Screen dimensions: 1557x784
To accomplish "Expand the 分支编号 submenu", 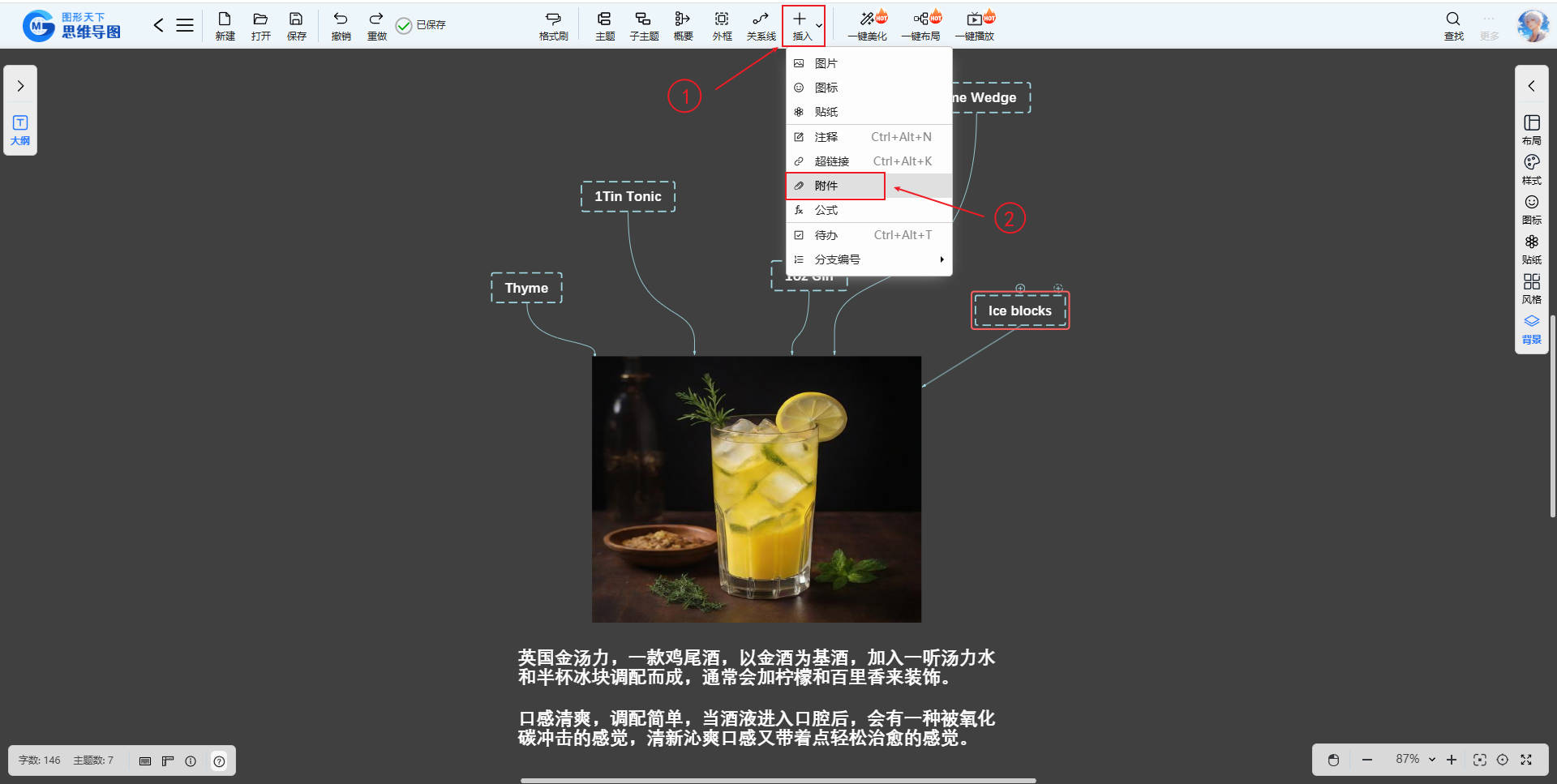I will pyautogui.click(x=868, y=259).
